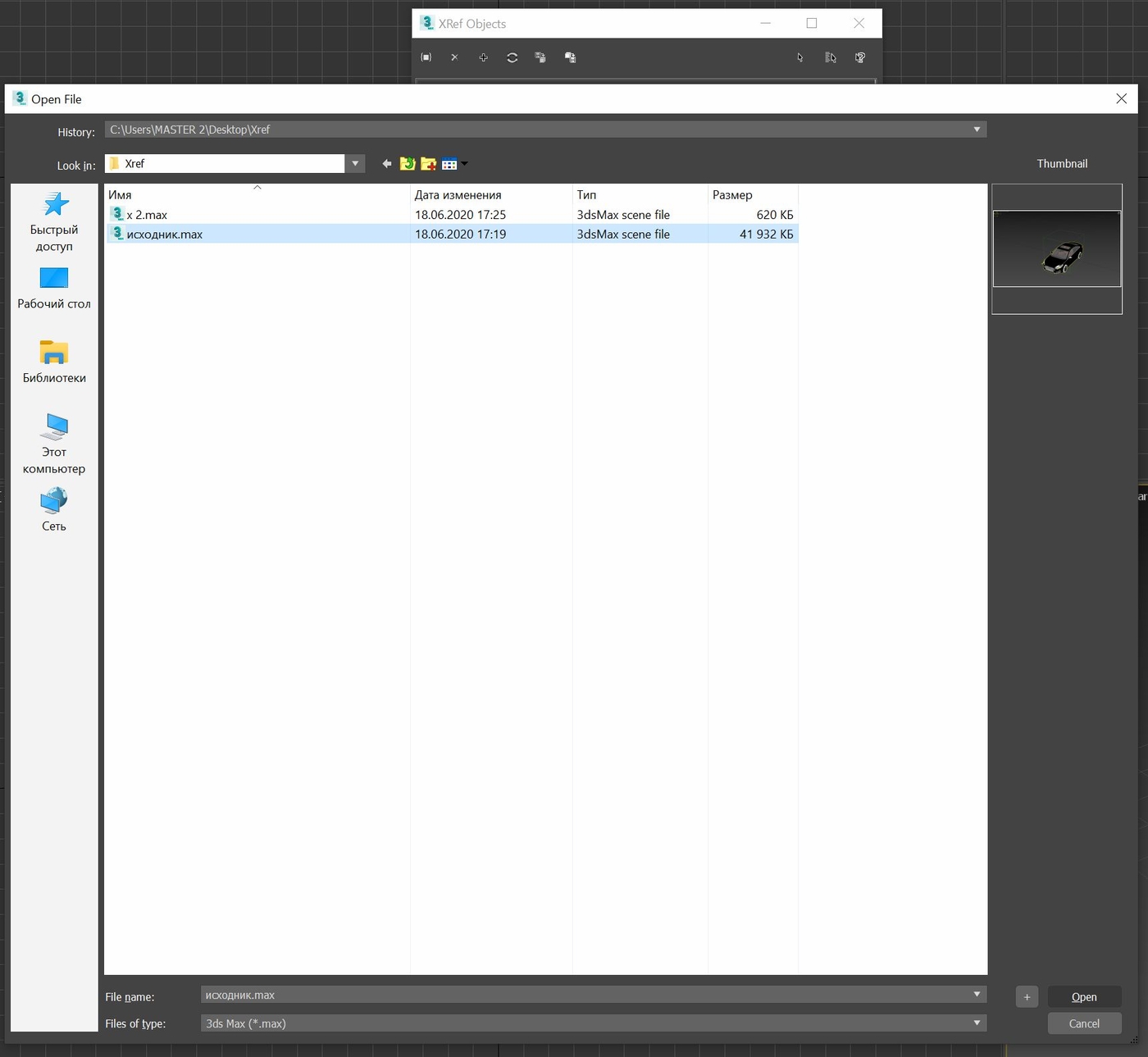Open Библиотеки location
Image resolution: width=1148 pixels, height=1057 pixels.
54,362
